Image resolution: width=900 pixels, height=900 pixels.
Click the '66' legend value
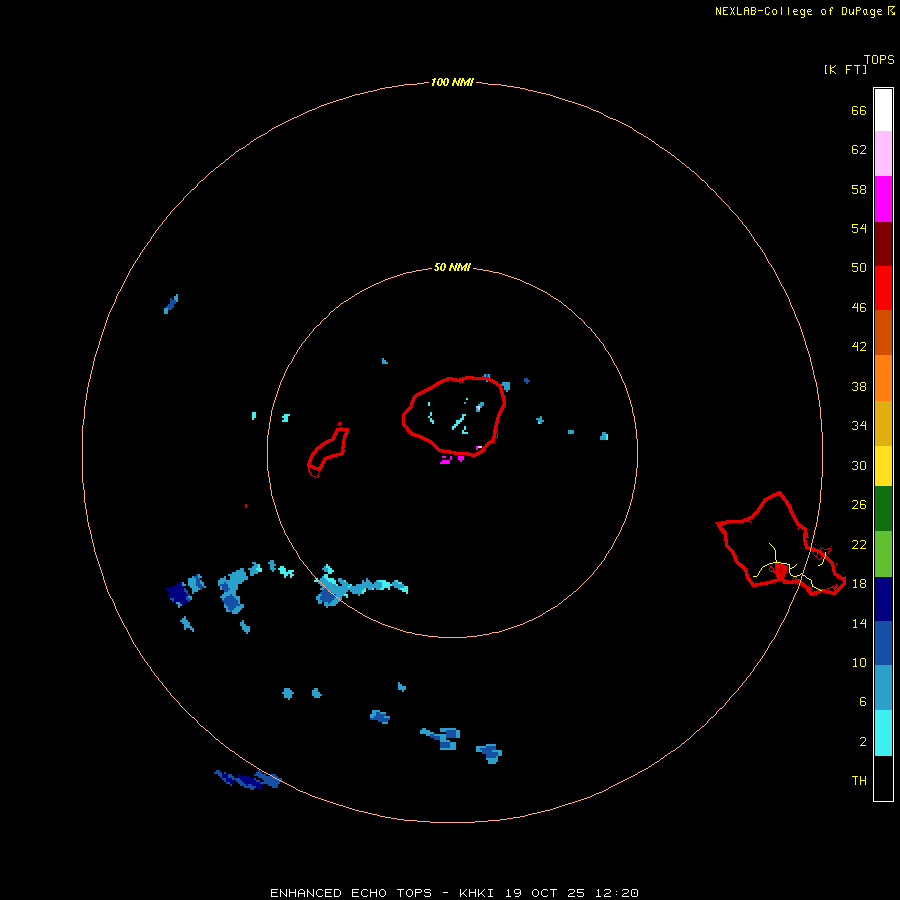click(x=859, y=110)
